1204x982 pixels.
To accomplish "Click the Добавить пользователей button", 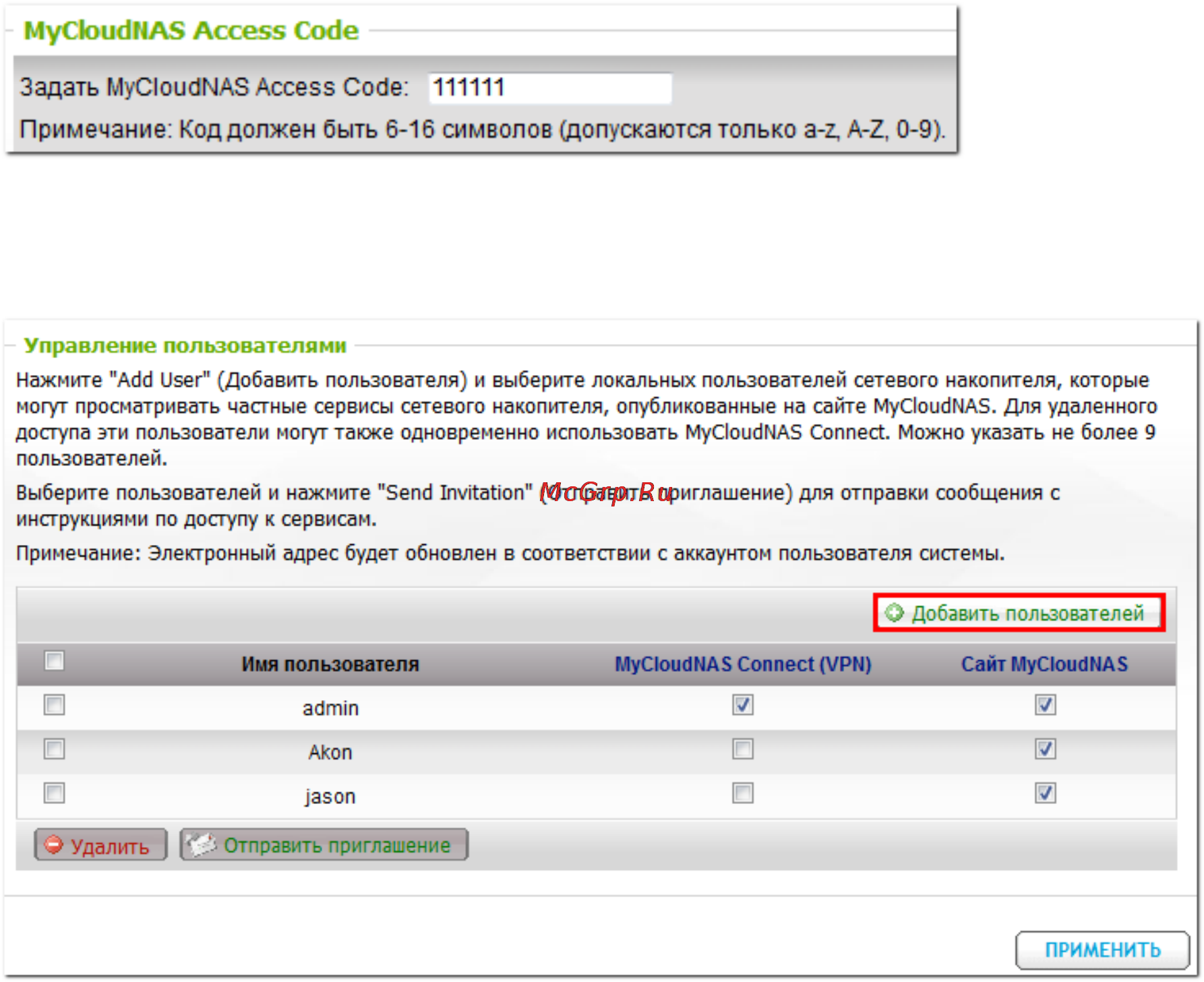I will [1019, 612].
